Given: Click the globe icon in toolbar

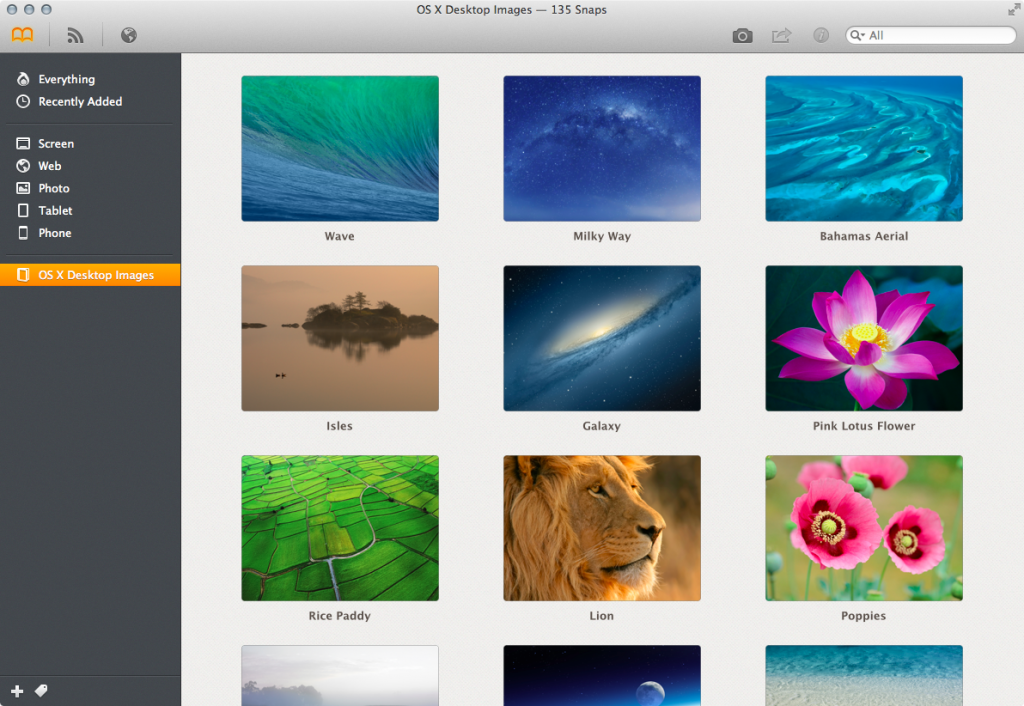Looking at the screenshot, I should [x=128, y=36].
